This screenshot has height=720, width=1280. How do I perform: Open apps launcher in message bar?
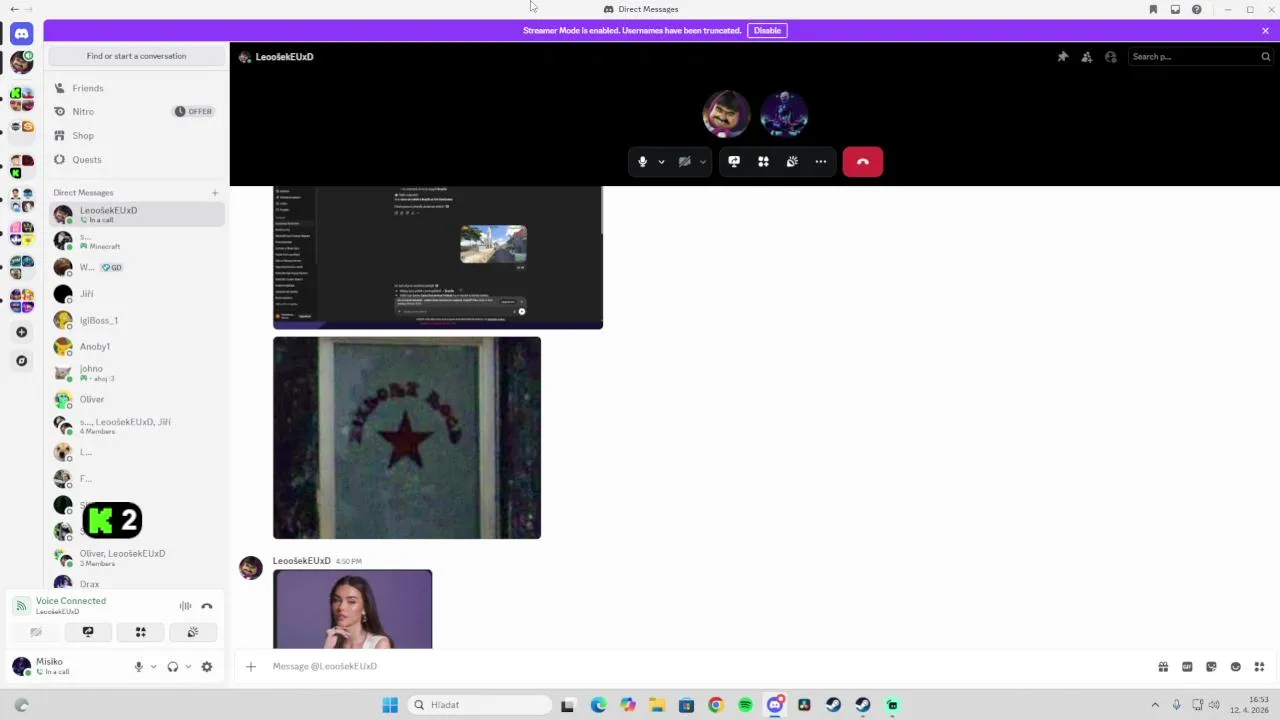pos(1259,667)
